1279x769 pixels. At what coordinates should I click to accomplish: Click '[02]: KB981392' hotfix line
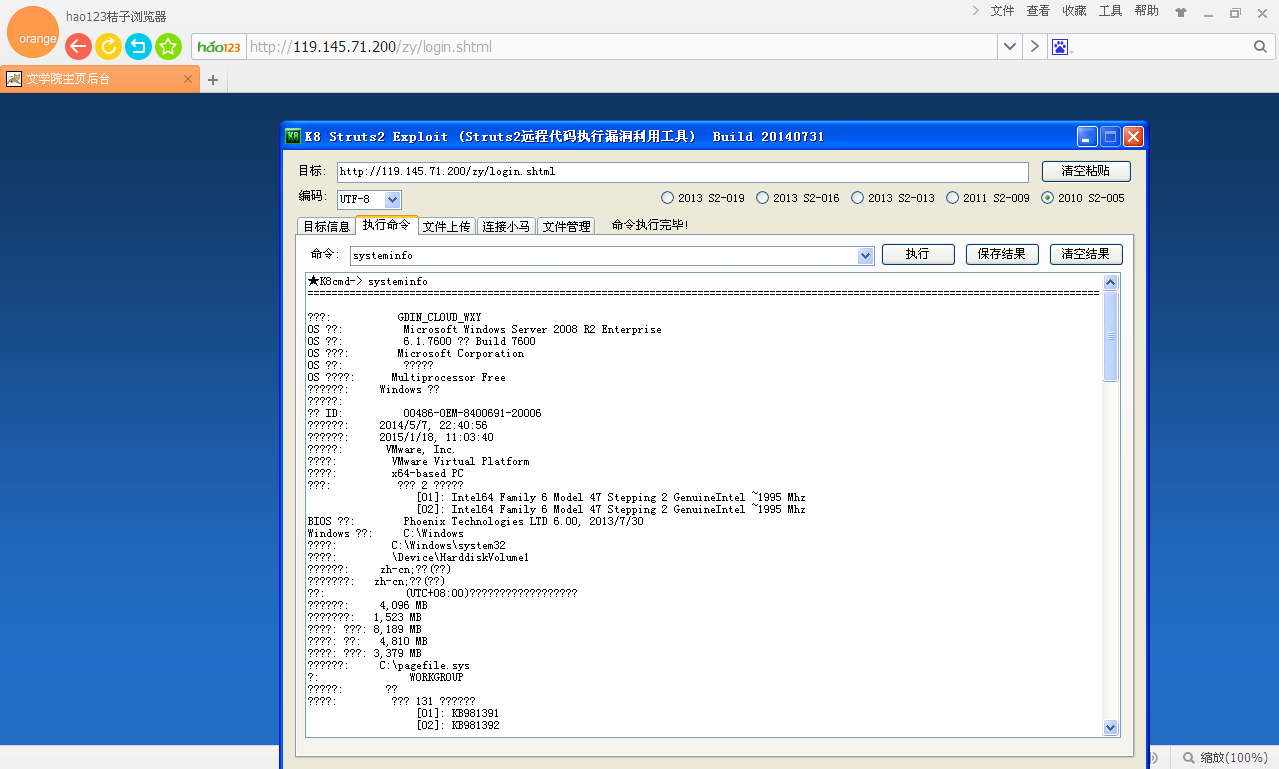[457, 726]
